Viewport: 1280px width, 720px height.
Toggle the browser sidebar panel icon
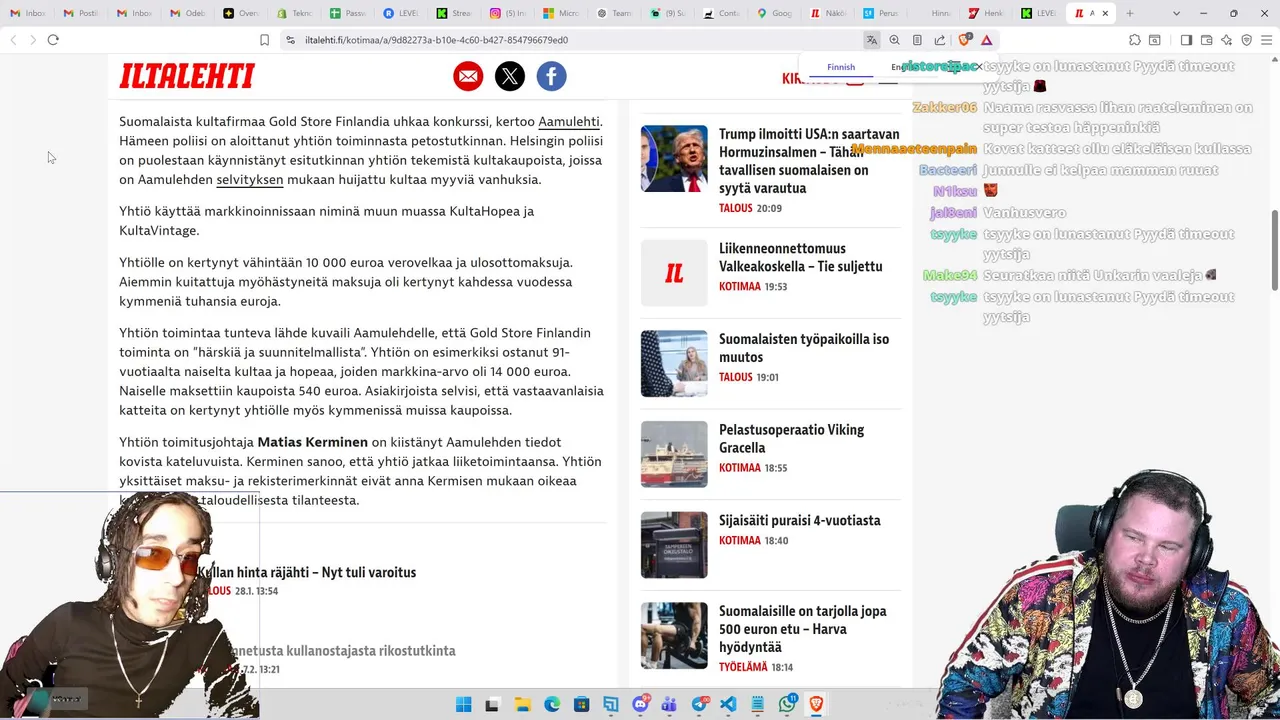point(1186,40)
